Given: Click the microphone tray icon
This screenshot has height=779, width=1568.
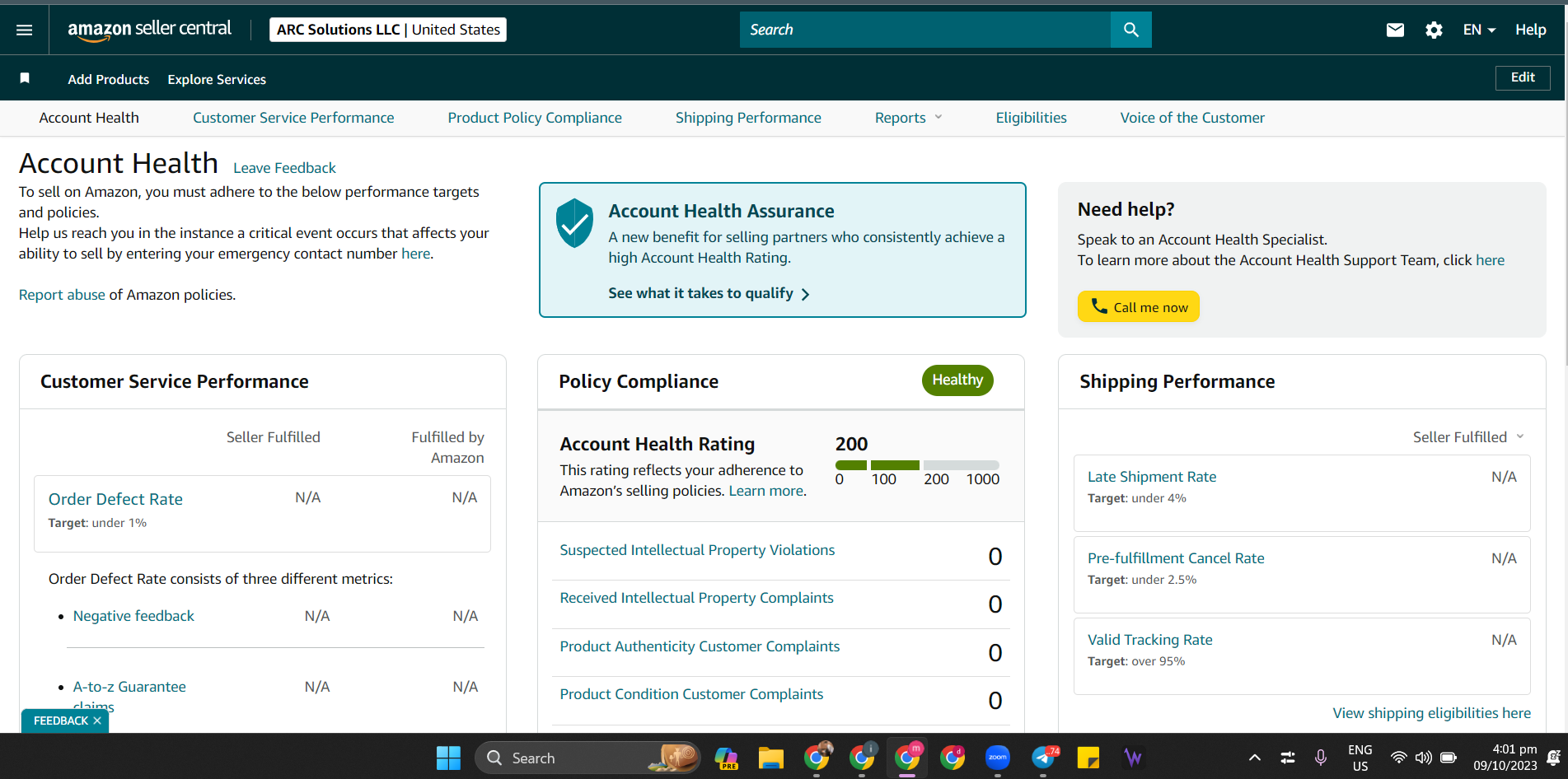Looking at the screenshot, I should 1320,758.
